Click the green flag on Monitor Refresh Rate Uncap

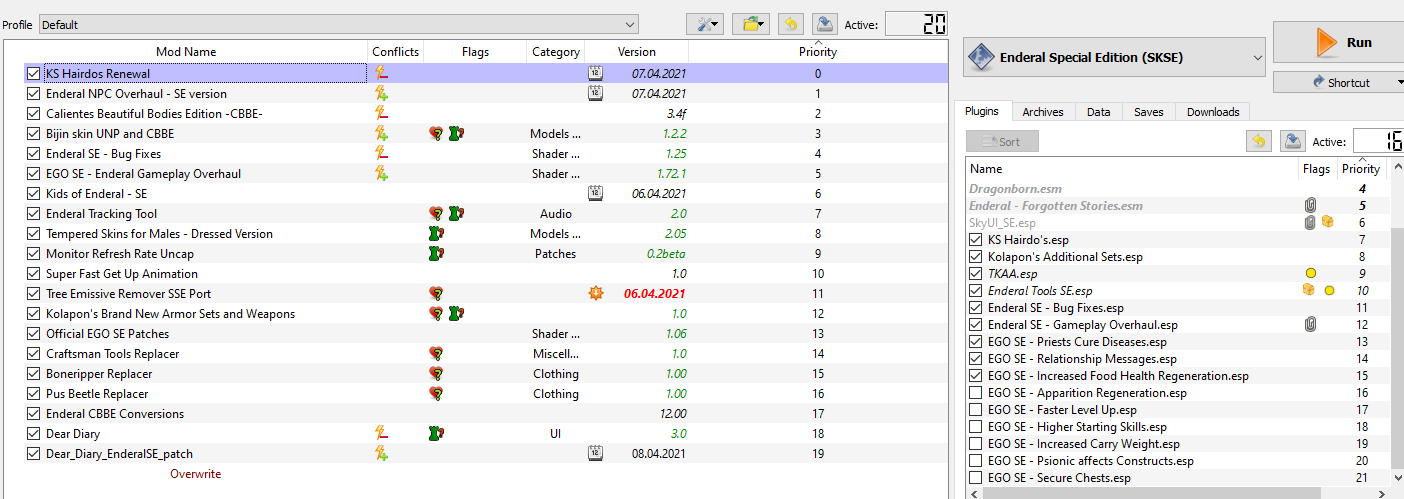pyautogui.click(x=436, y=253)
